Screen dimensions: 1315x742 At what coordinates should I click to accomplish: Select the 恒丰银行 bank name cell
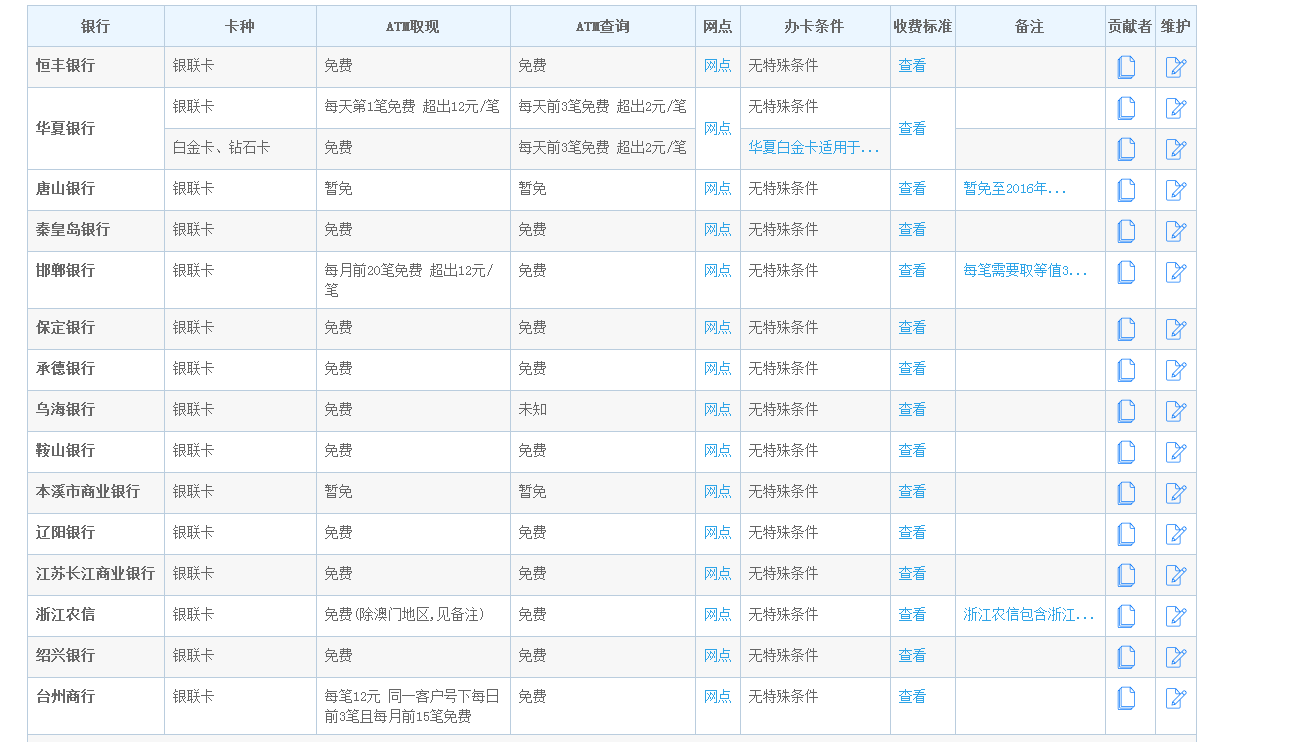[96, 67]
